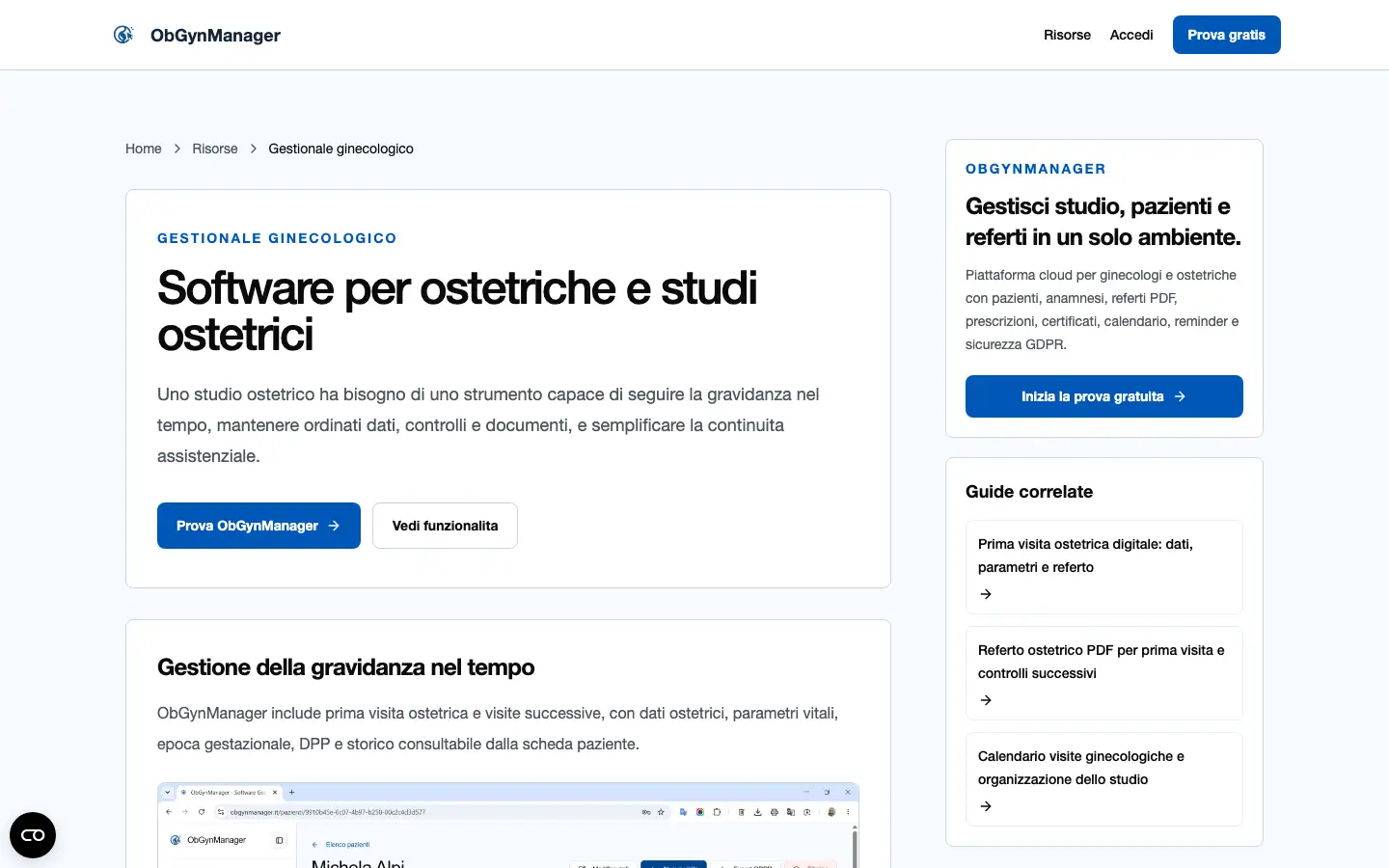Go to Accedi login link in header
The height and width of the screenshot is (868, 1389).
click(x=1131, y=35)
